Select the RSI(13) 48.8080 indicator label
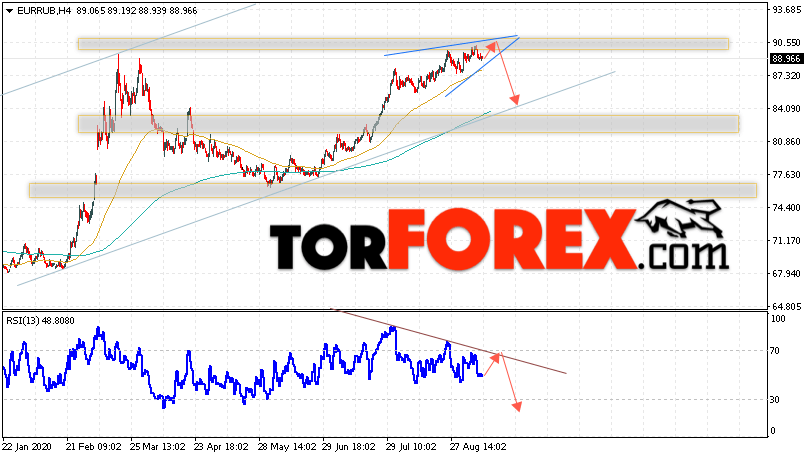The height and width of the screenshot is (458, 808). click(x=40, y=321)
